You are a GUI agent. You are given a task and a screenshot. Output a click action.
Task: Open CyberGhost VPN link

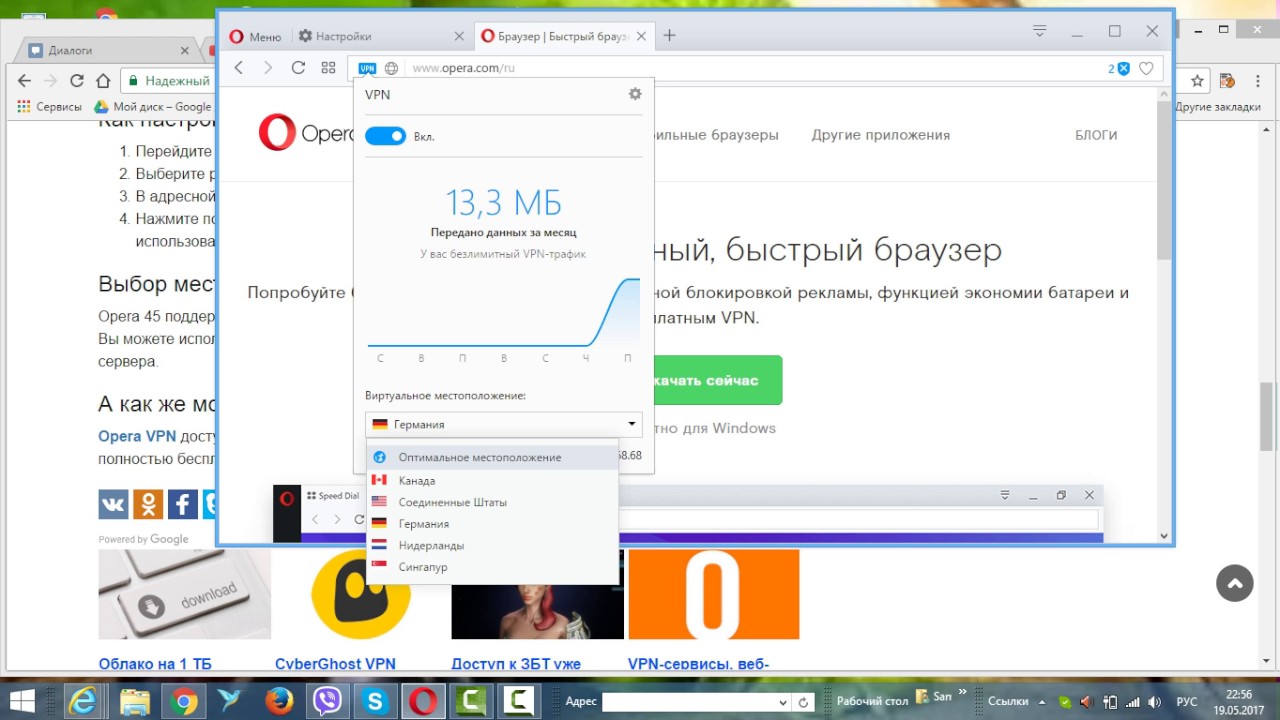[335, 664]
